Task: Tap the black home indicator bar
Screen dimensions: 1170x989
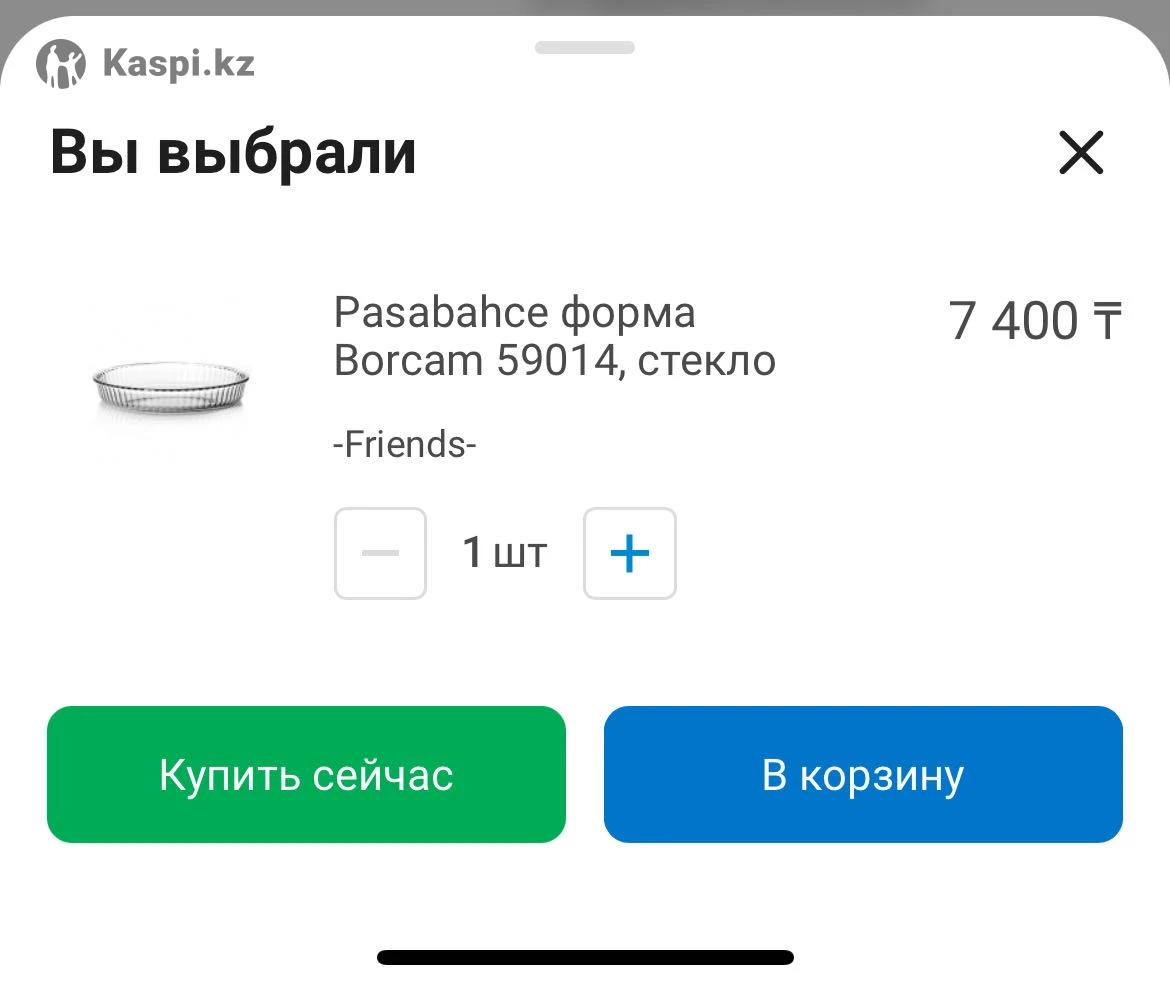Action: 585,958
